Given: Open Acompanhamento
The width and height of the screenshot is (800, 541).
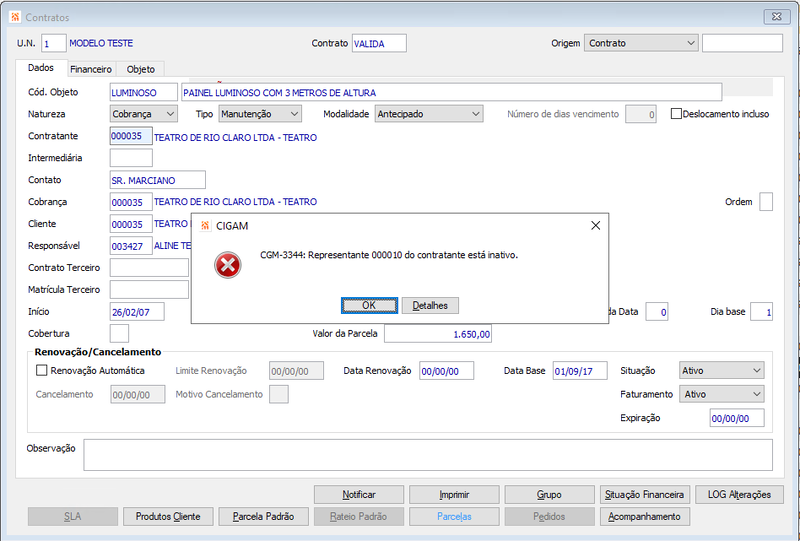Looking at the screenshot, I should (645, 517).
